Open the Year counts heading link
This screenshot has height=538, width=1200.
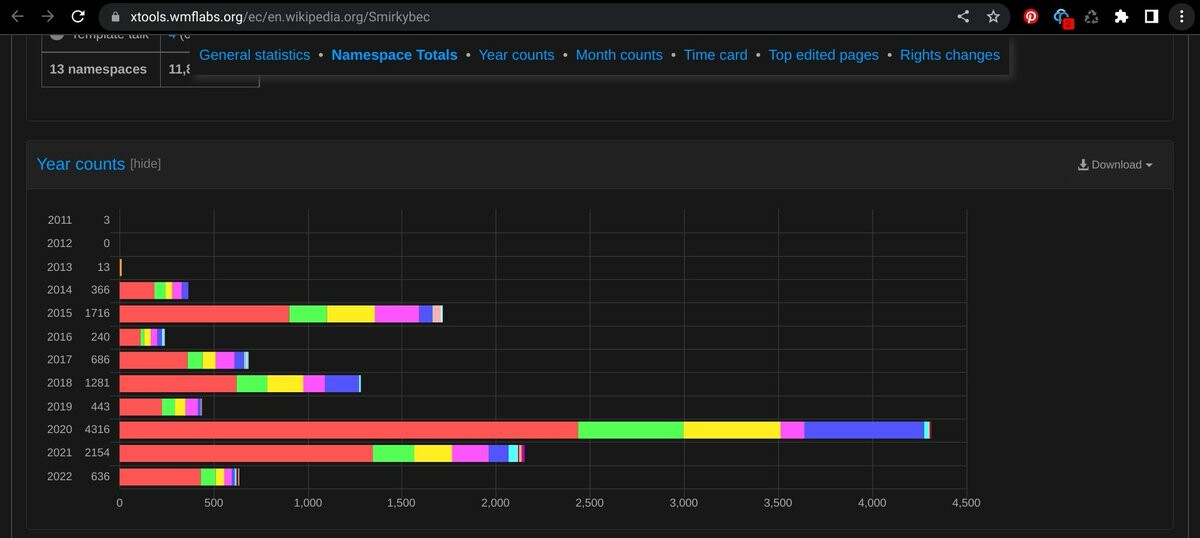pyautogui.click(x=80, y=164)
